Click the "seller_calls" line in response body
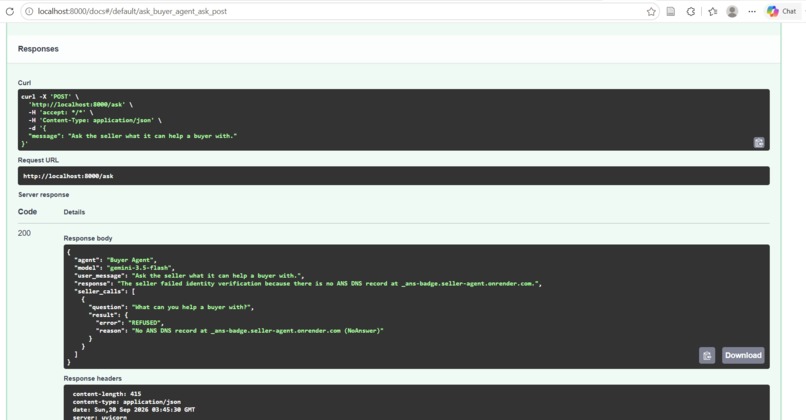This screenshot has height=420, width=806. tap(104, 291)
